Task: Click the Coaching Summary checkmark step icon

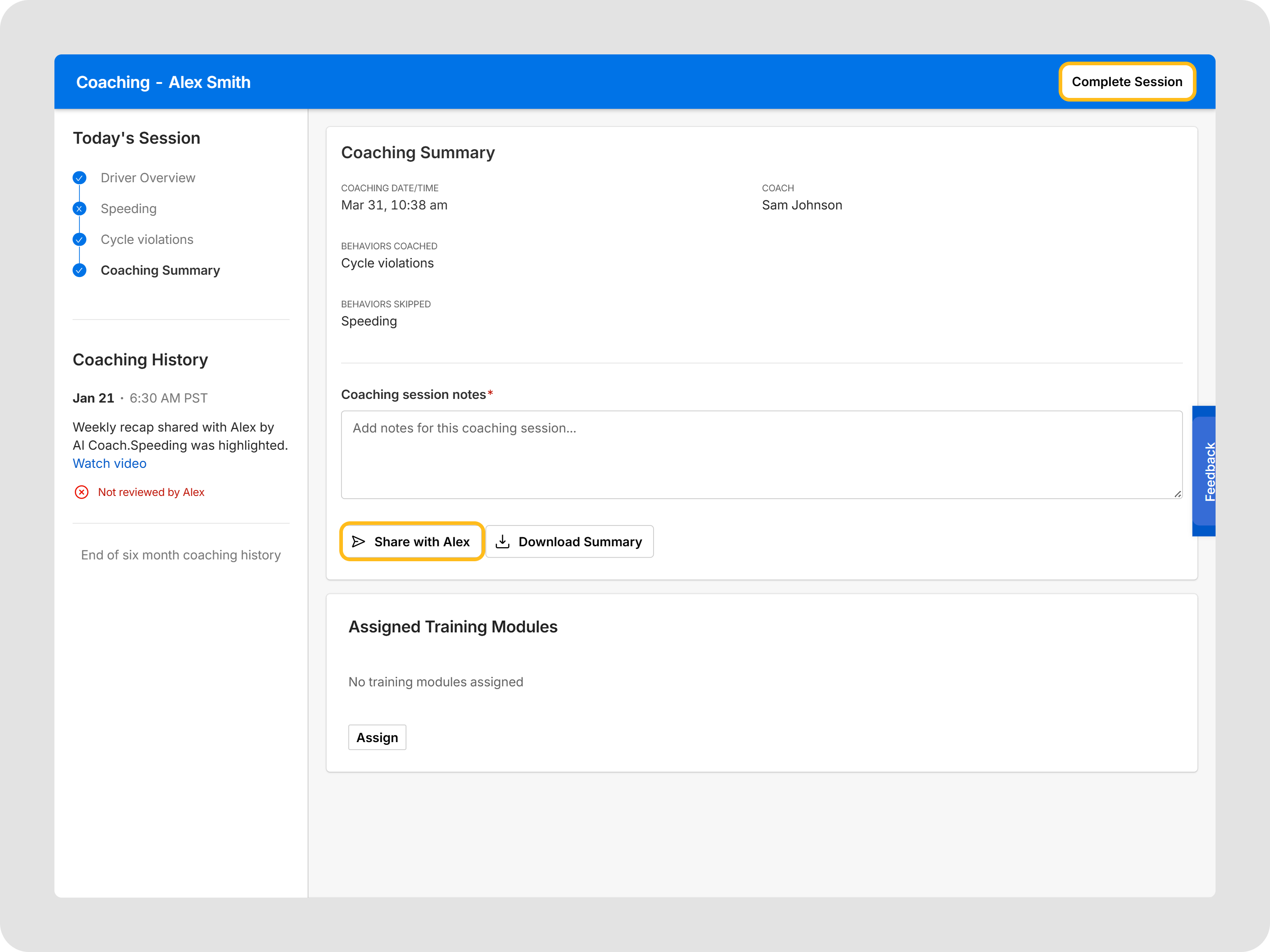Action: [79, 270]
